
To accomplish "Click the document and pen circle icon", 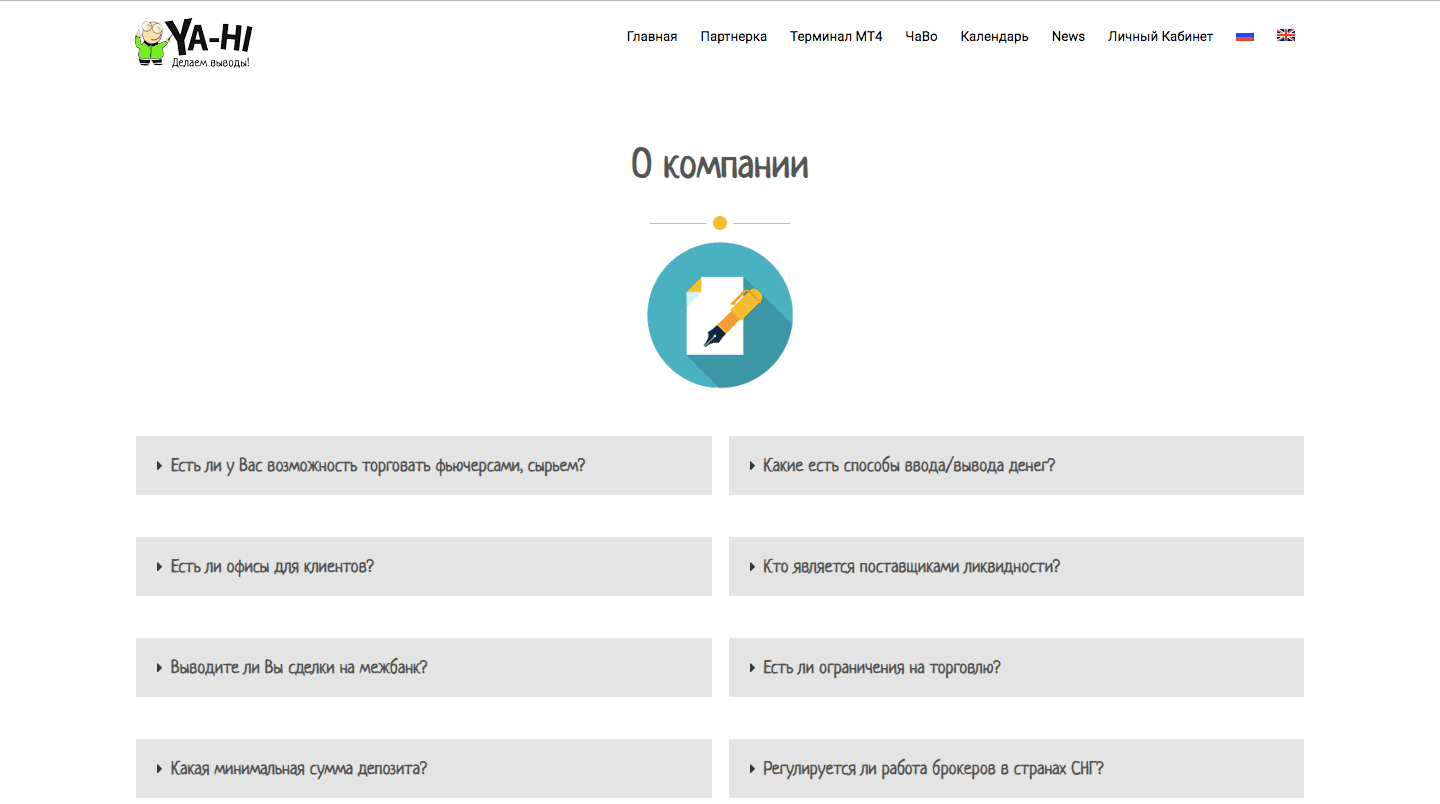I will pos(720,315).
